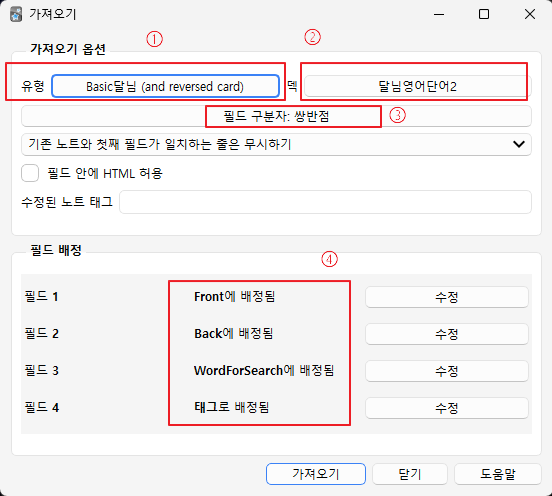The height and width of the screenshot is (496, 552).
Task: Select the 'WordForSearch에 배정됨' text
Action: [x=264, y=370]
